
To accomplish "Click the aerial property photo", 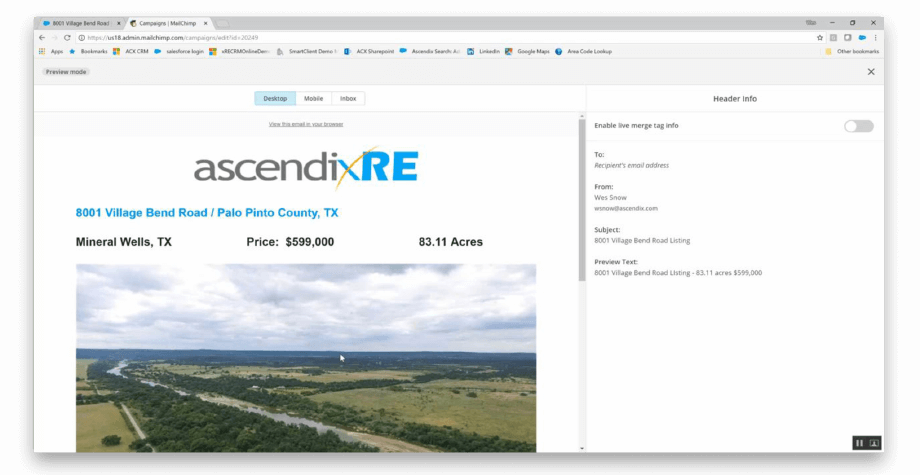I will click(306, 358).
